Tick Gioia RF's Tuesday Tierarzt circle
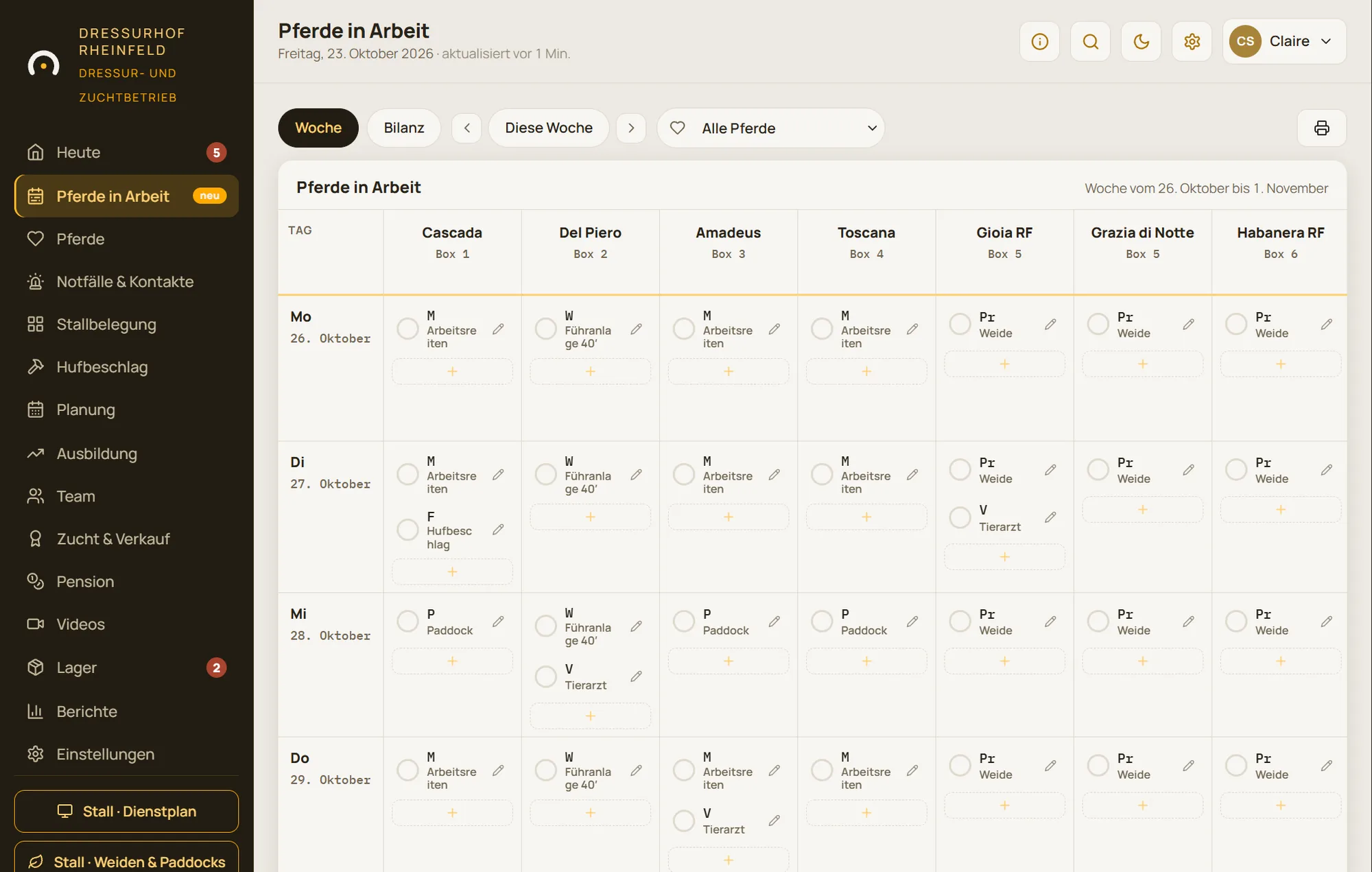The width and height of the screenshot is (1372, 872). [x=960, y=517]
